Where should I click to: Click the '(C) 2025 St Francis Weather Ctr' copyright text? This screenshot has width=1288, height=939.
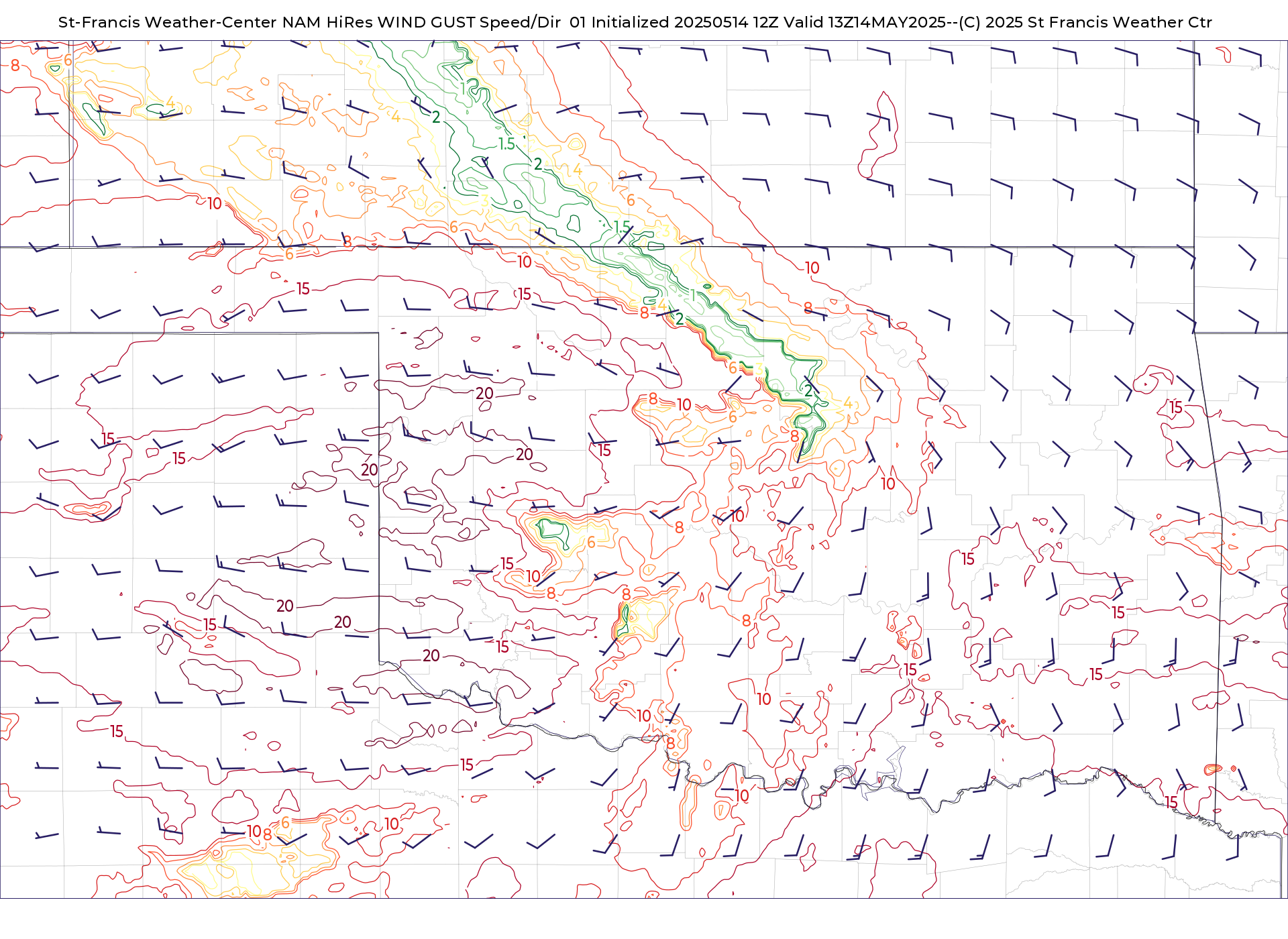(1085, 22)
